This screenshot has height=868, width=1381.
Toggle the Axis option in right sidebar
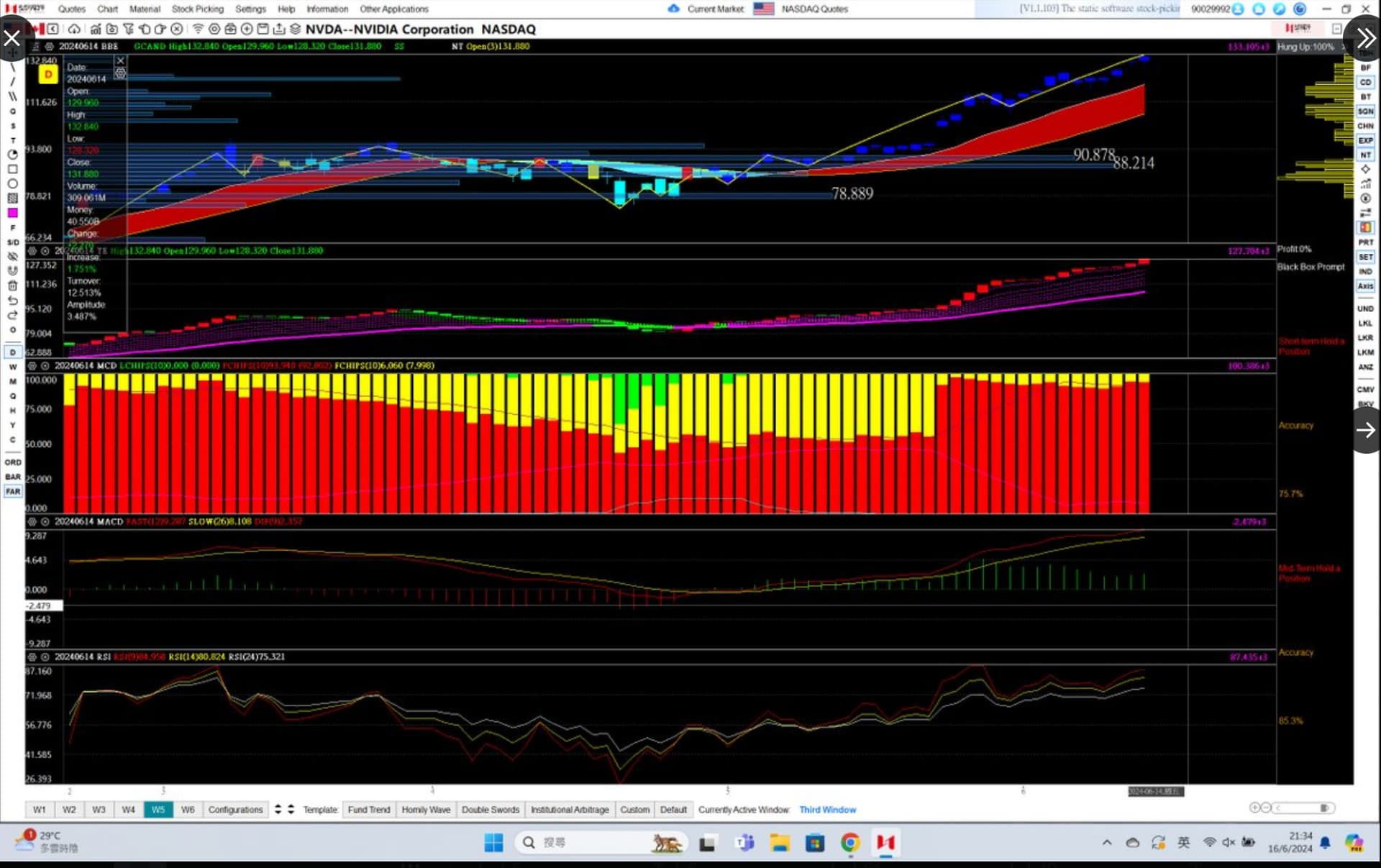coord(1365,285)
